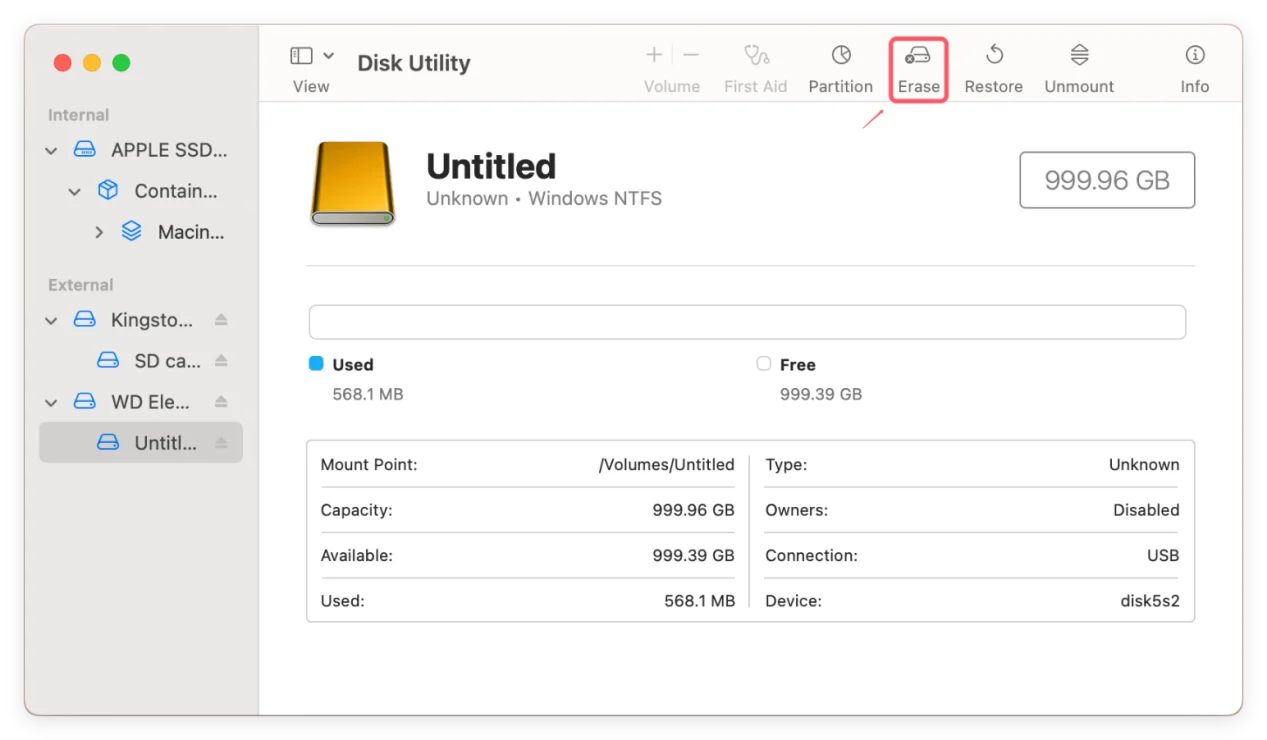
Task: Collapse the Kingston disk chevron
Action: click(52, 320)
